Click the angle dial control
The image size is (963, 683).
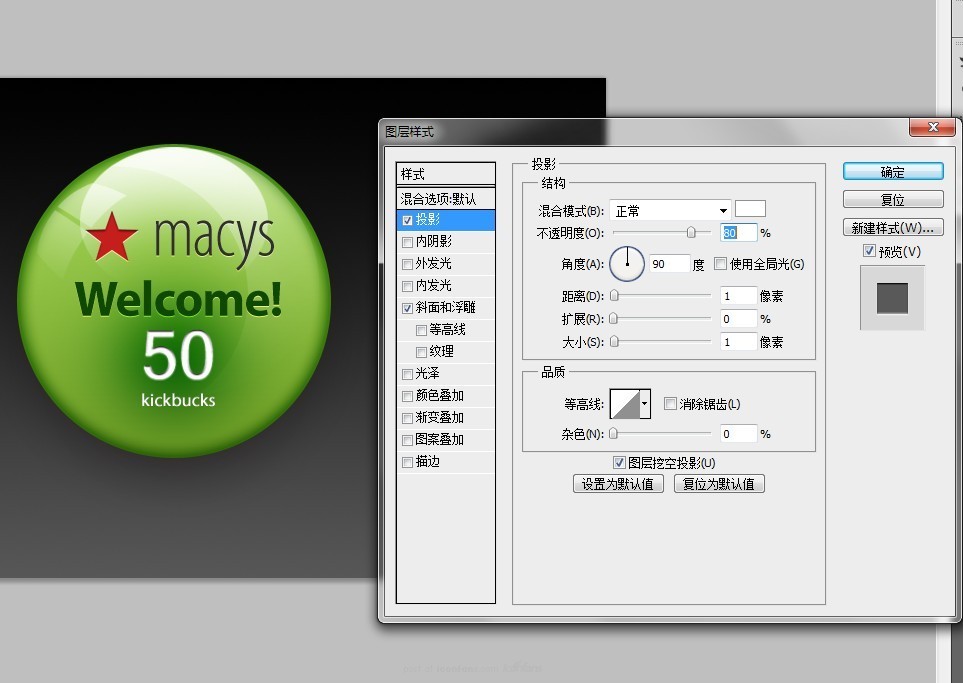[627, 263]
